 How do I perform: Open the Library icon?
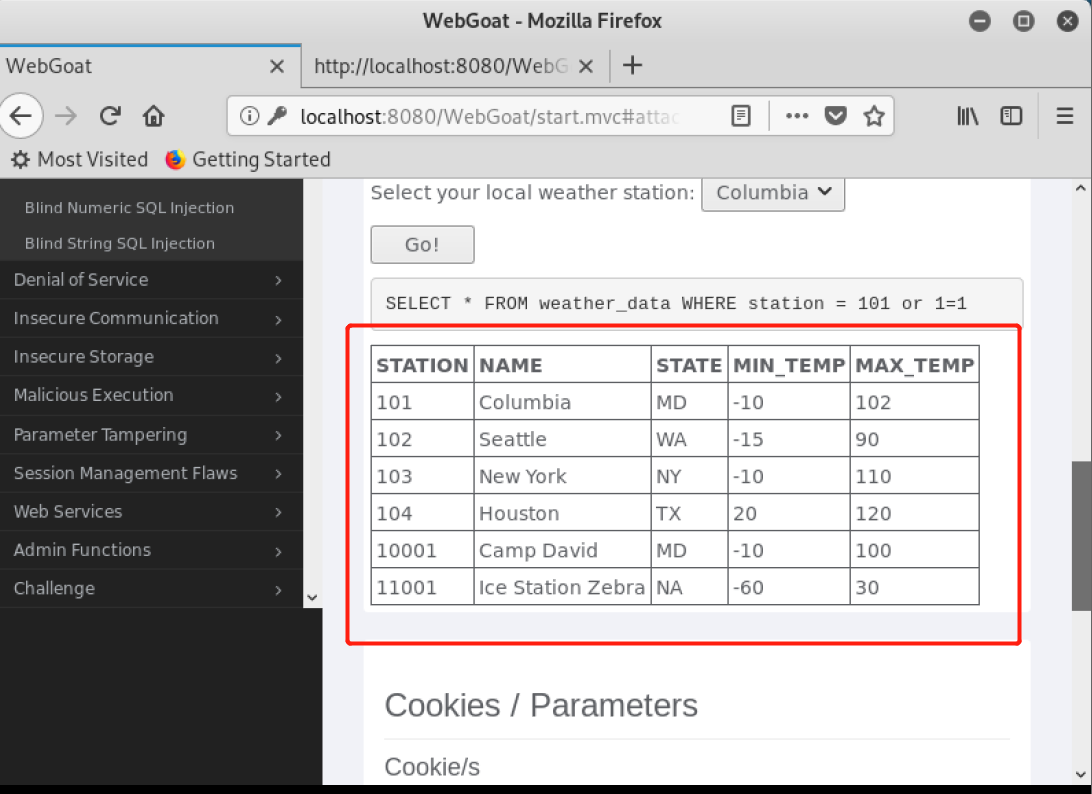(x=967, y=116)
